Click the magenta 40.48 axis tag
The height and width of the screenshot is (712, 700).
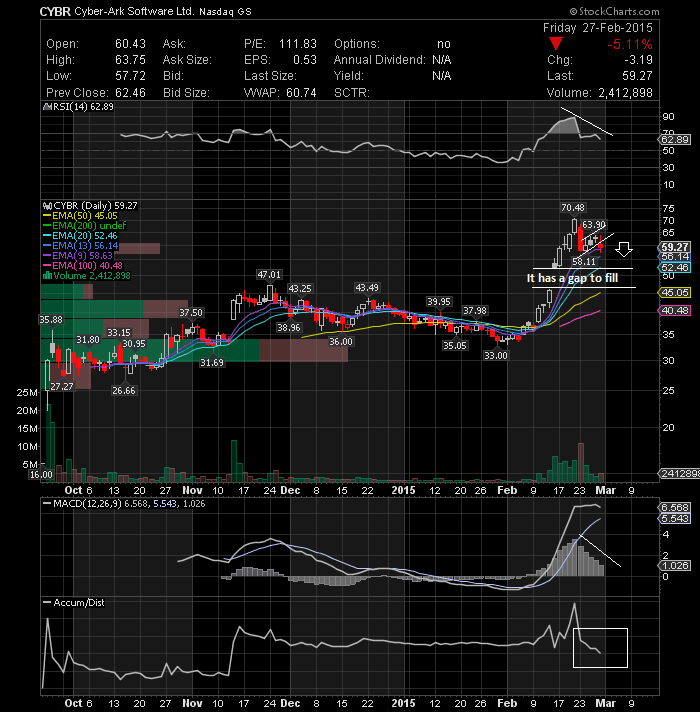tap(675, 311)
